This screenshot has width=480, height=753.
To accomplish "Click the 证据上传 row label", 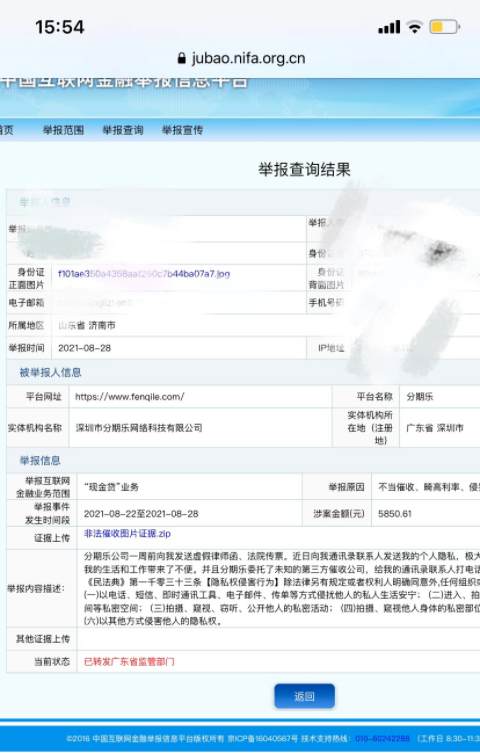I will pyautogui.click(x=52, y=538).
